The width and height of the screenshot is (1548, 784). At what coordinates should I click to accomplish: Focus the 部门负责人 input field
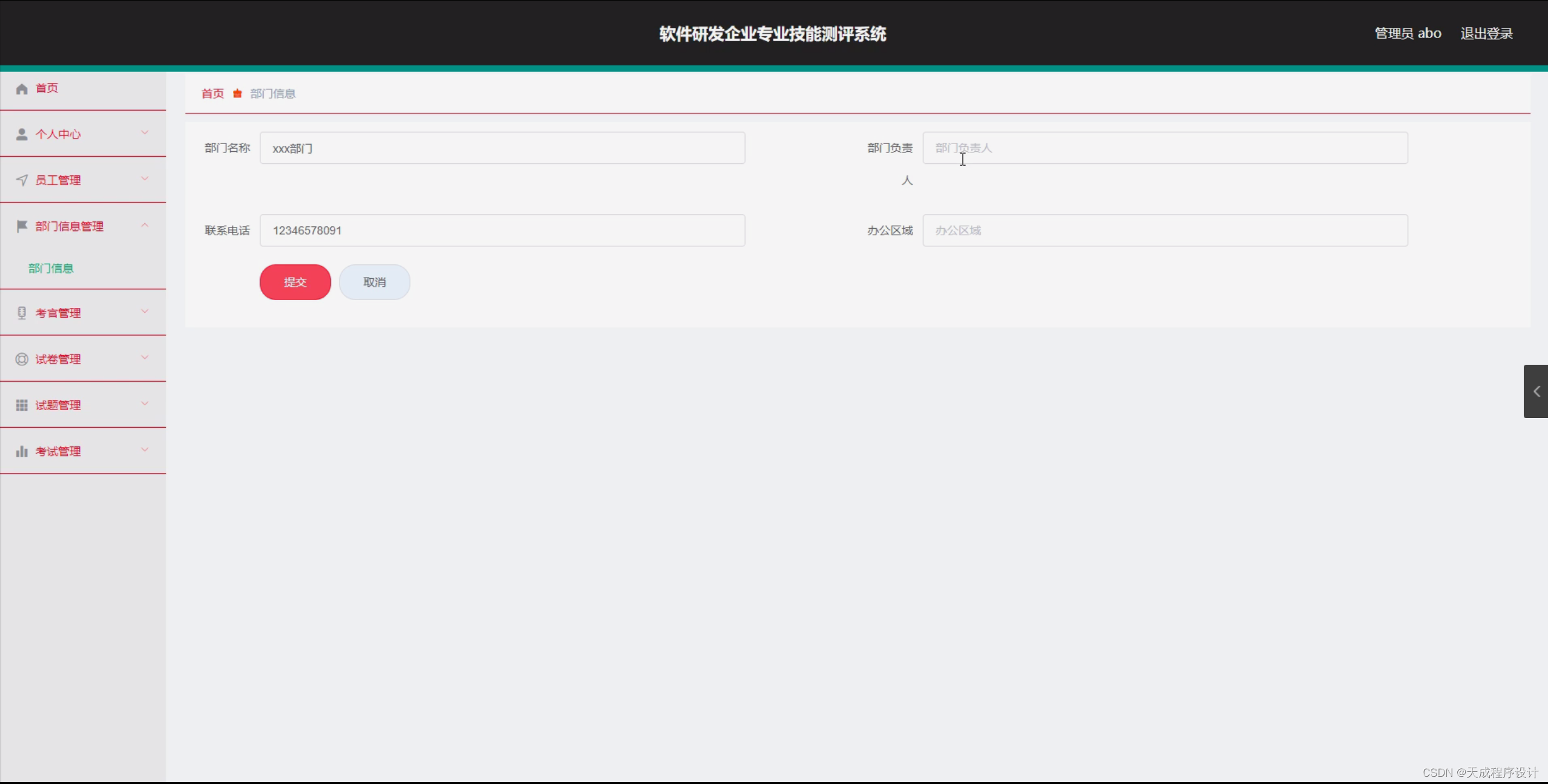point(1164,148)
